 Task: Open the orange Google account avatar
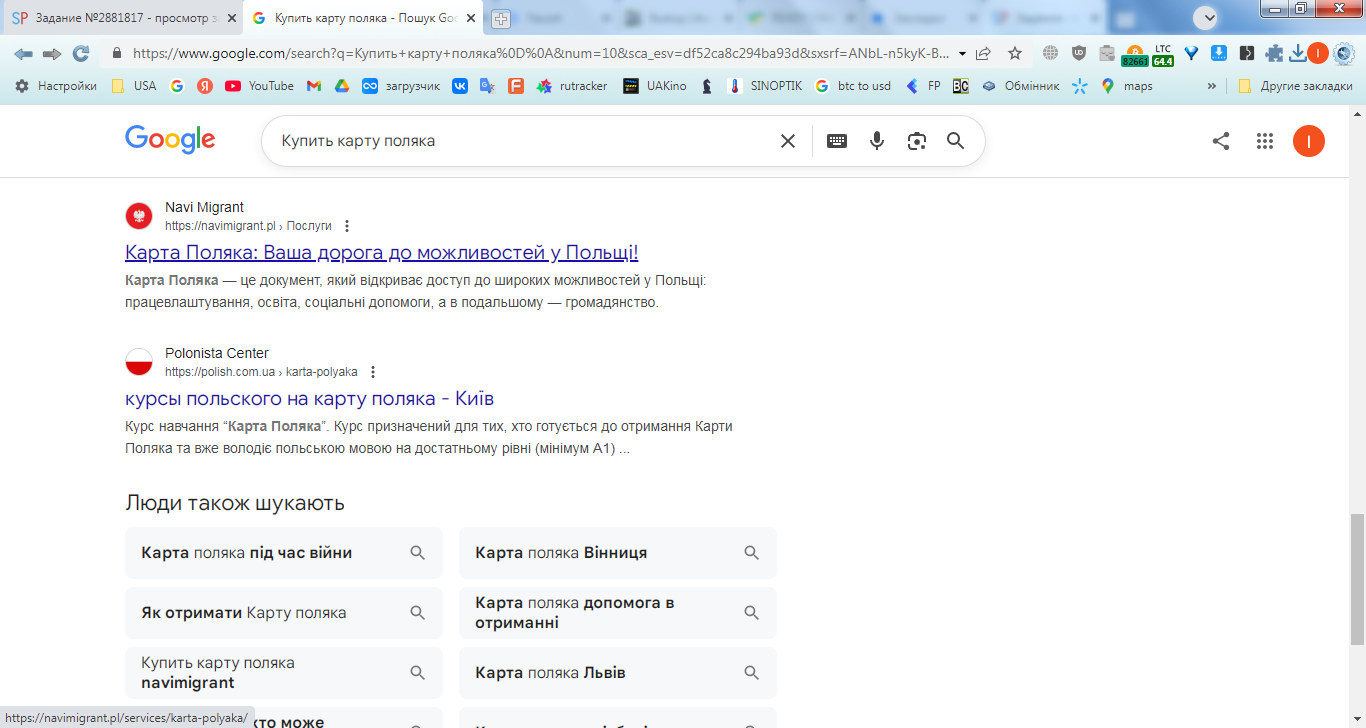tap(1309, 141)
